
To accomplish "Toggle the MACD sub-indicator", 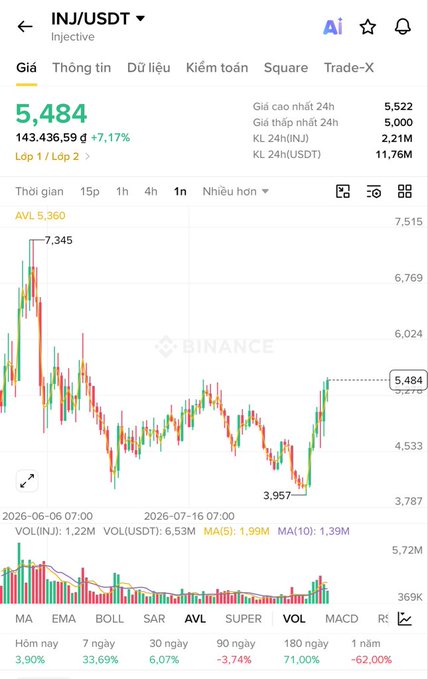I will click(342, 619).
